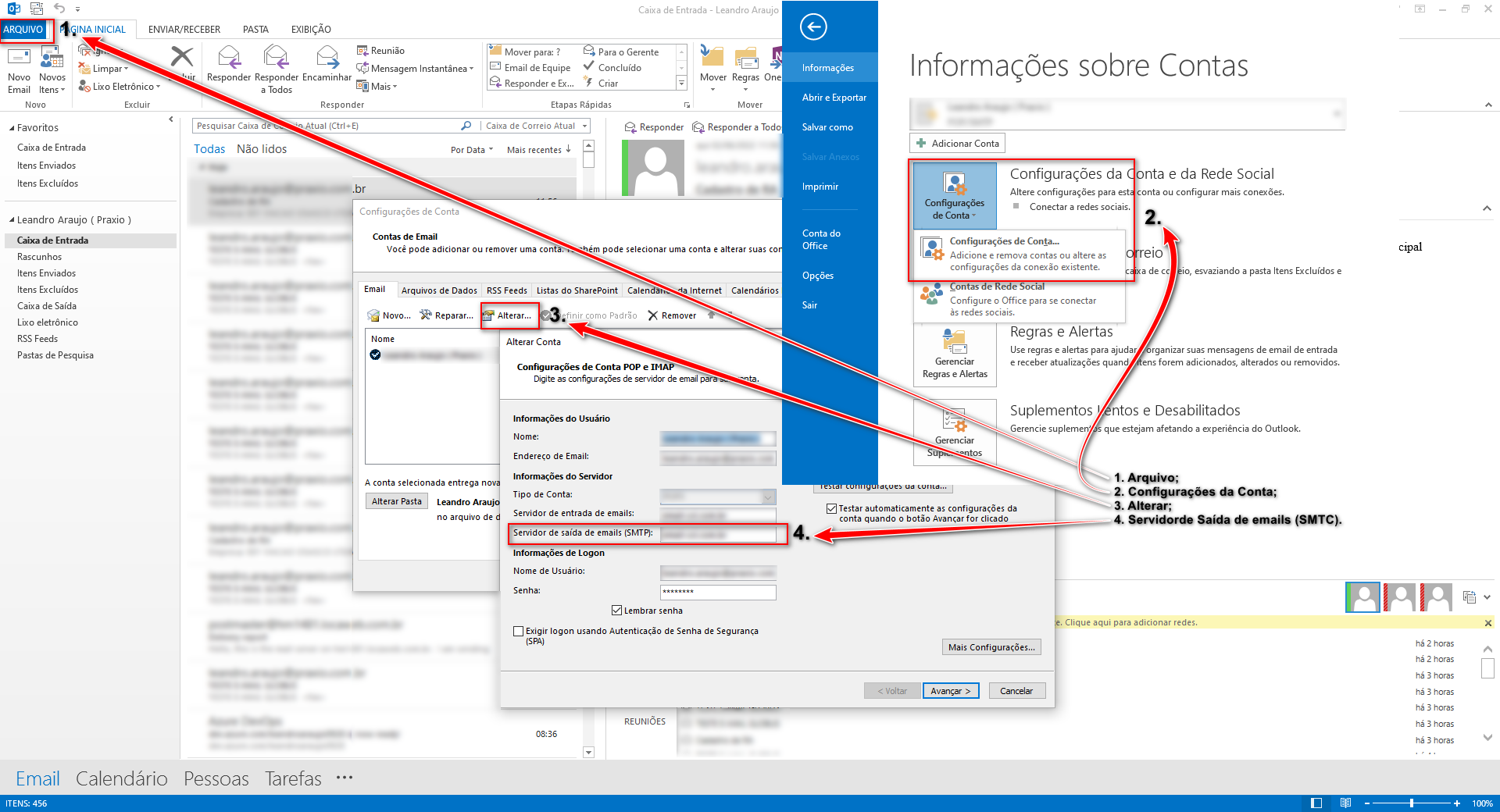
Task: Switch to EXIBIÇÃO ribbon tab
Action: 311,30
